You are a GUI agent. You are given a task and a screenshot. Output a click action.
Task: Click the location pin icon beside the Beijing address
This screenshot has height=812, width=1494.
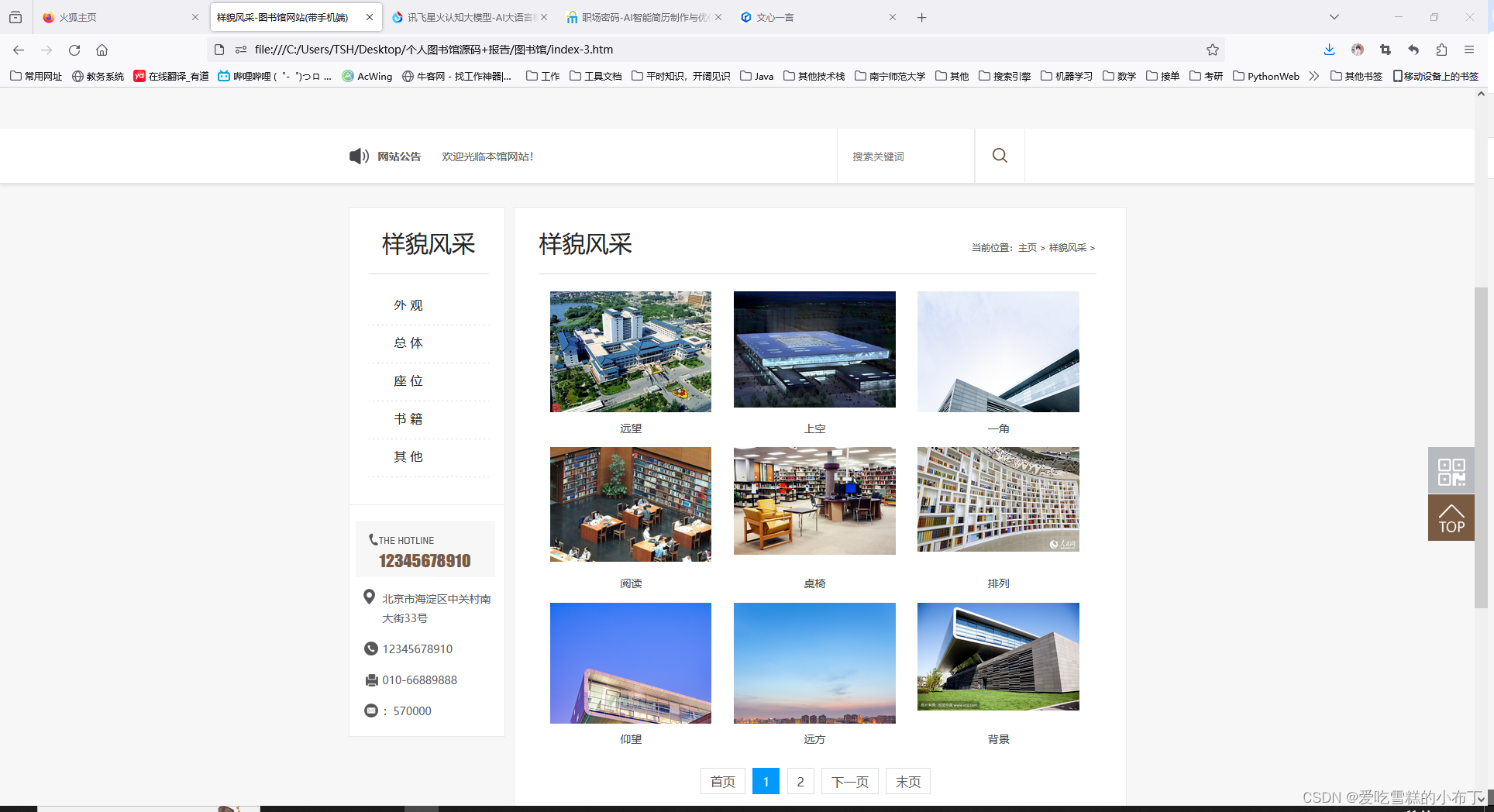[x=370, y=597]
